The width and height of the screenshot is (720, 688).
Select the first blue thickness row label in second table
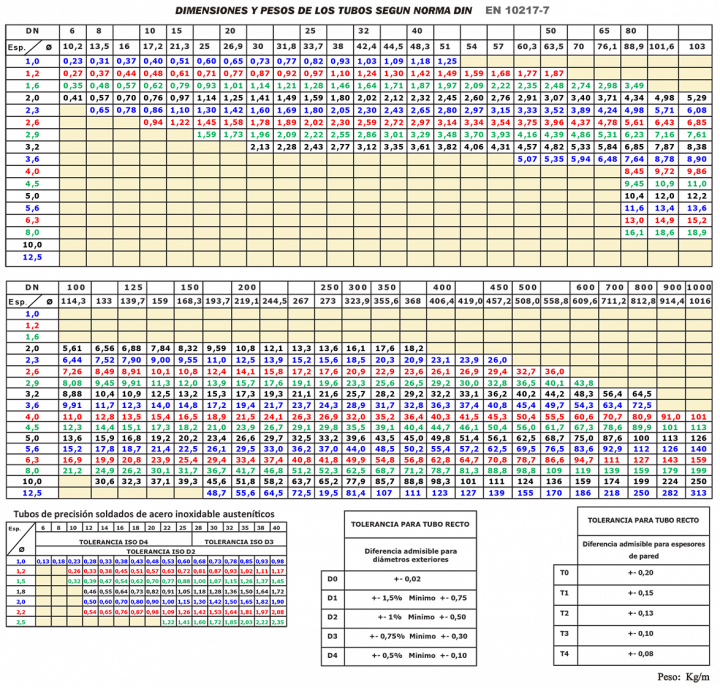[32, 314]
